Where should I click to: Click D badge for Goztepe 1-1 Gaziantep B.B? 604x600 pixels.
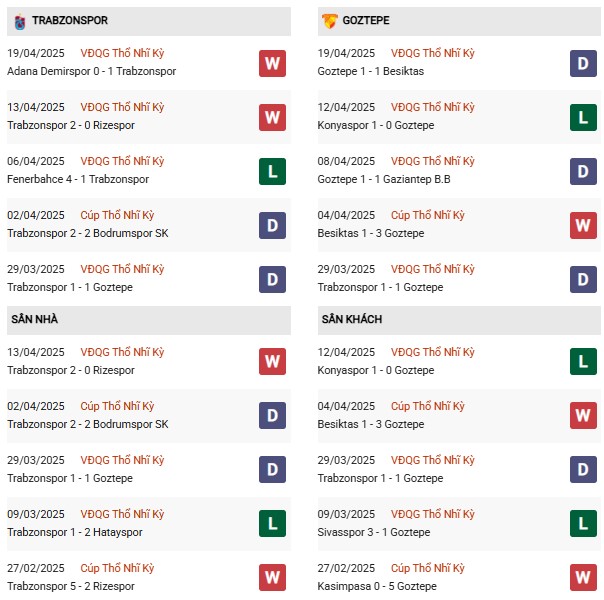[x=584, y=172]
